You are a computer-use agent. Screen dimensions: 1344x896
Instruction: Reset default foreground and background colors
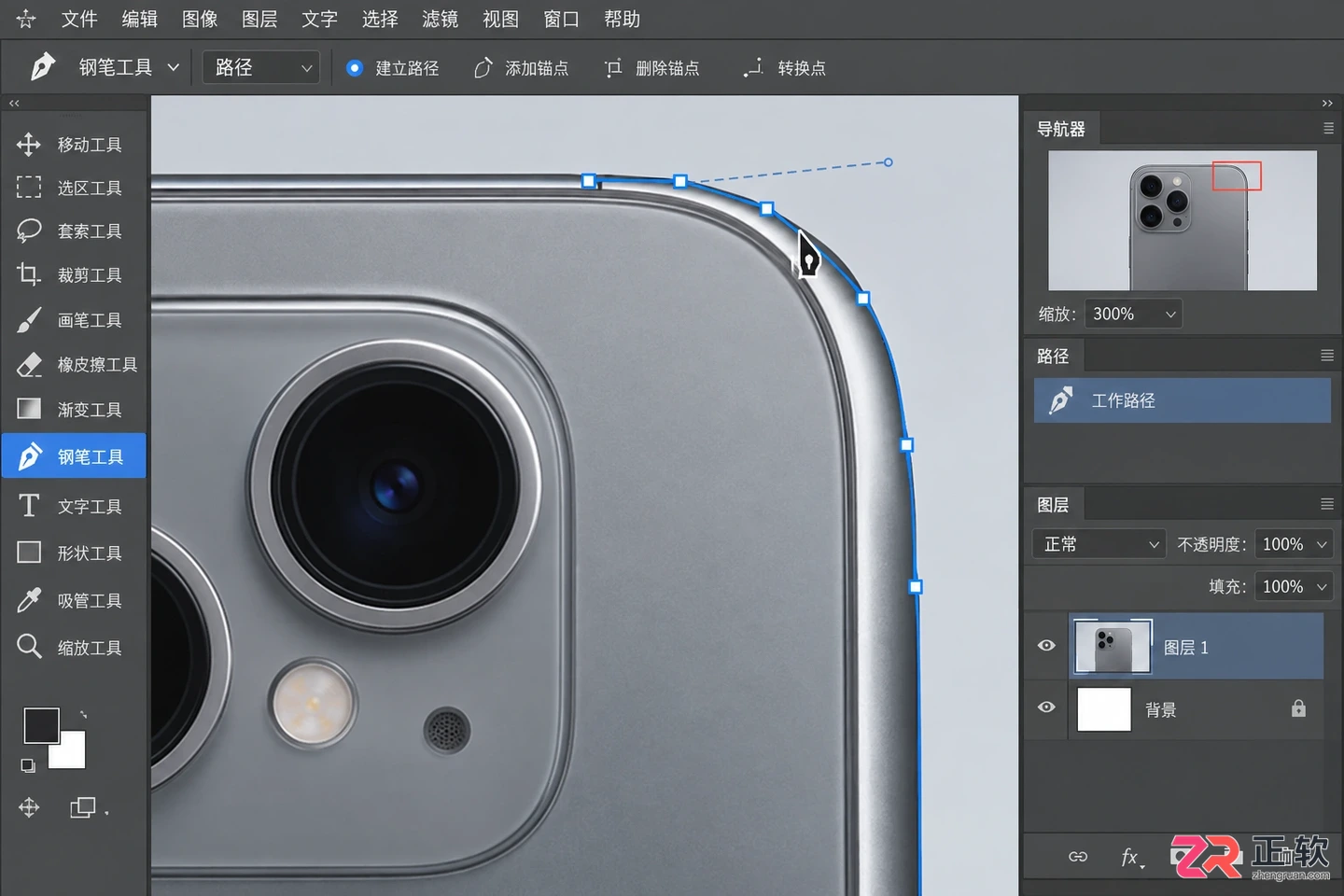click(28, 765)
